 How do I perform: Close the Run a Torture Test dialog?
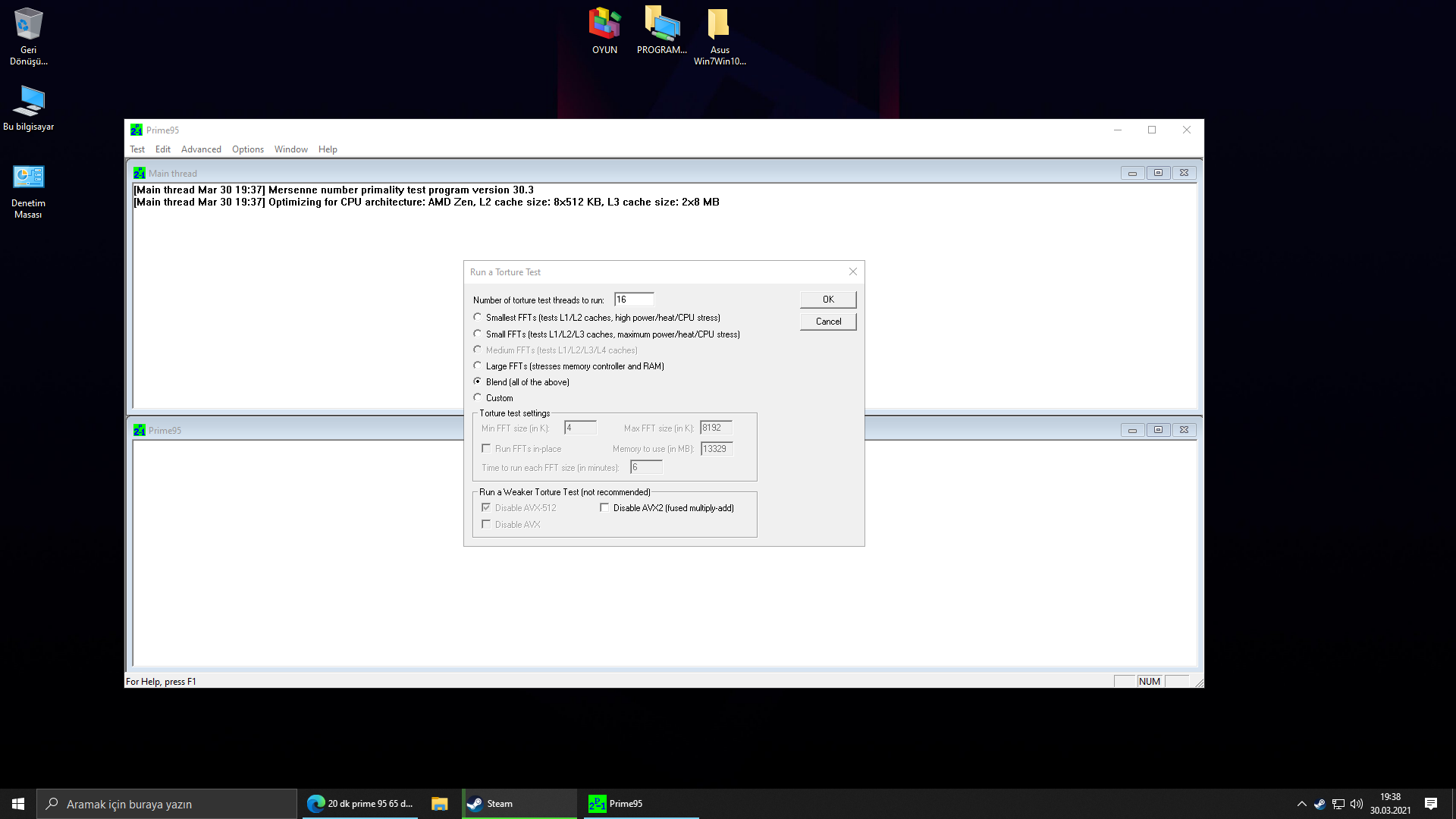pyautogui.click(x=852, y=272)
